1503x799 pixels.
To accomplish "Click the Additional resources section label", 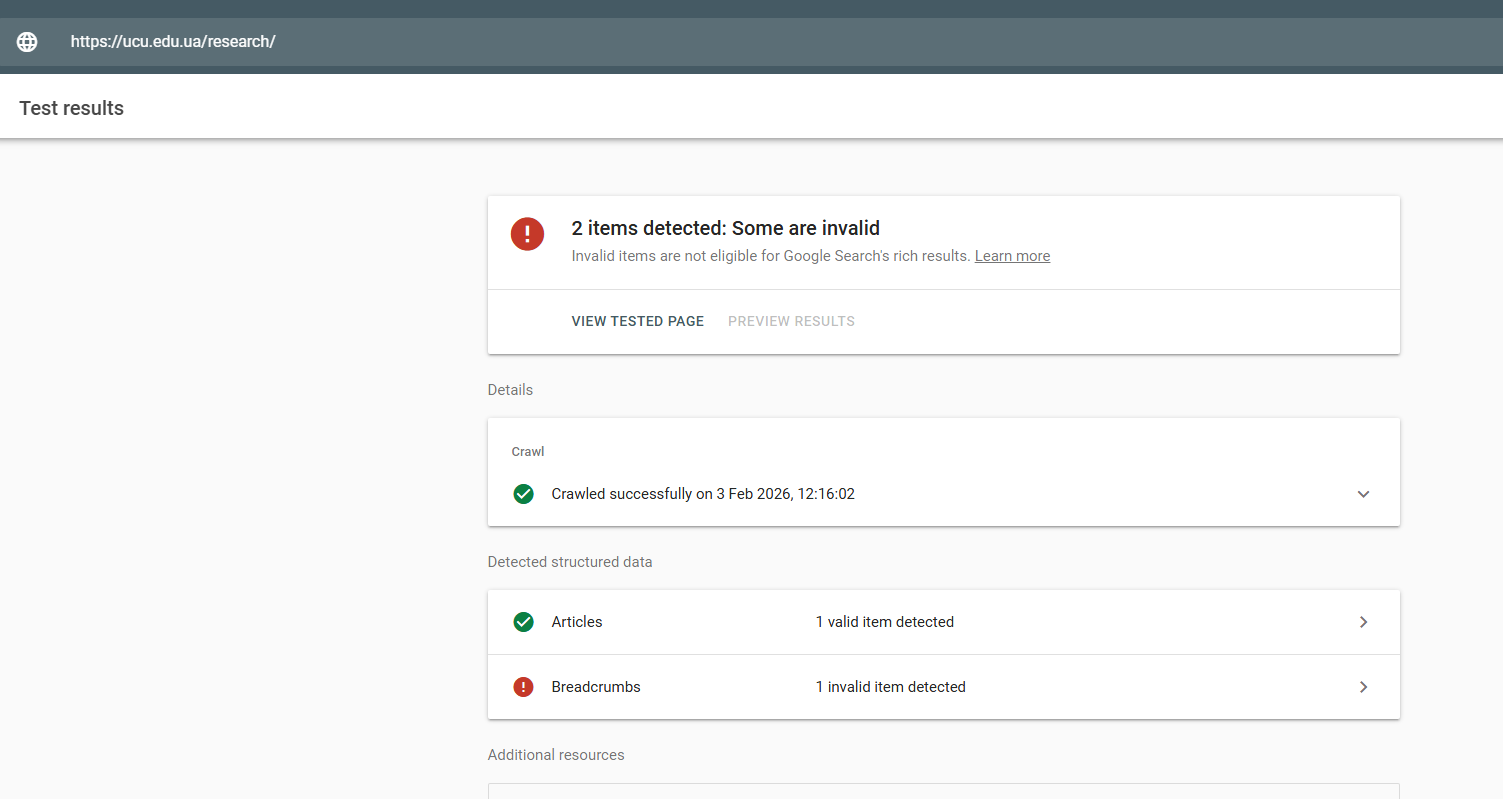I will [x=556, y=755].
